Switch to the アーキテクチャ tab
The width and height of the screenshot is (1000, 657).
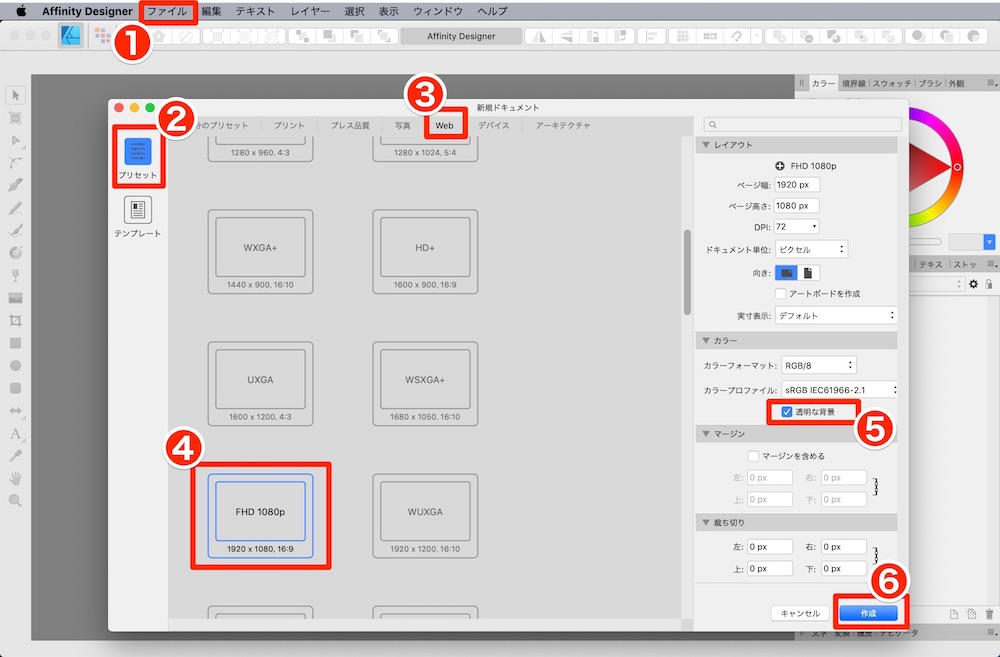pos(562,126)
